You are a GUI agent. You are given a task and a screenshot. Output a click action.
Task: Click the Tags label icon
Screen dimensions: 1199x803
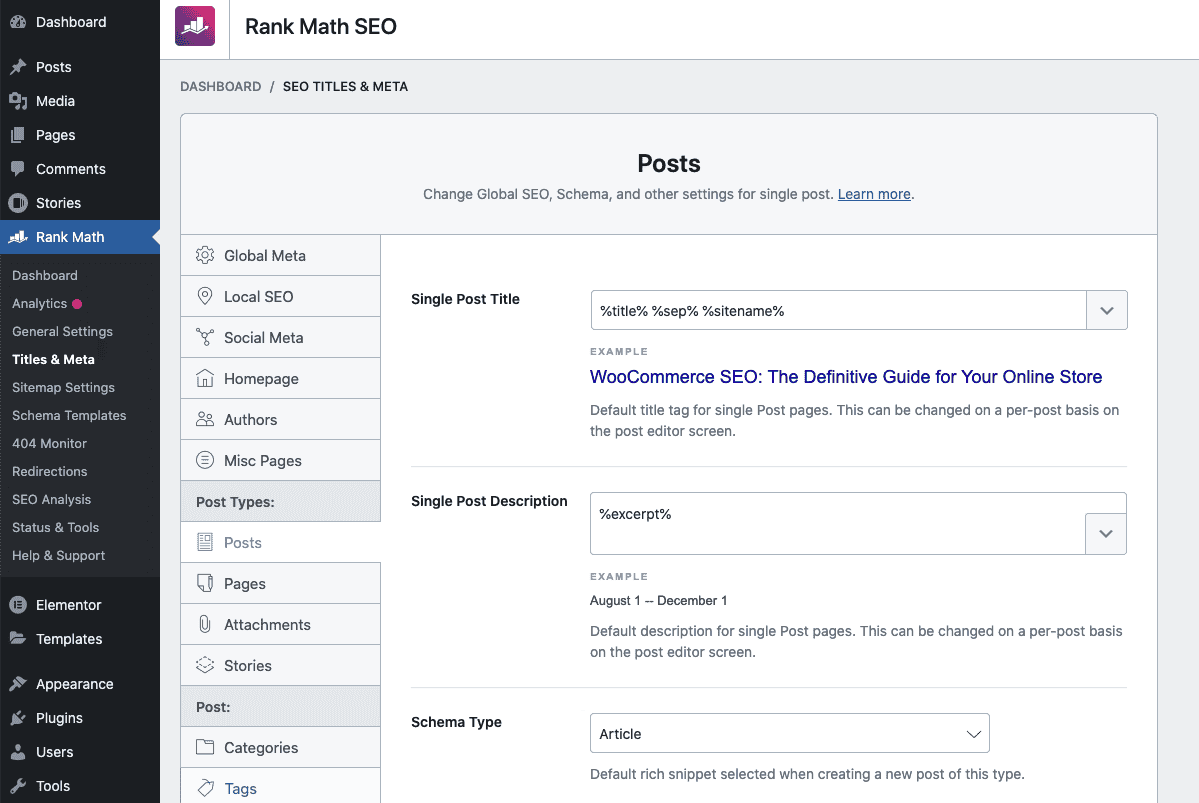(205, 788)
